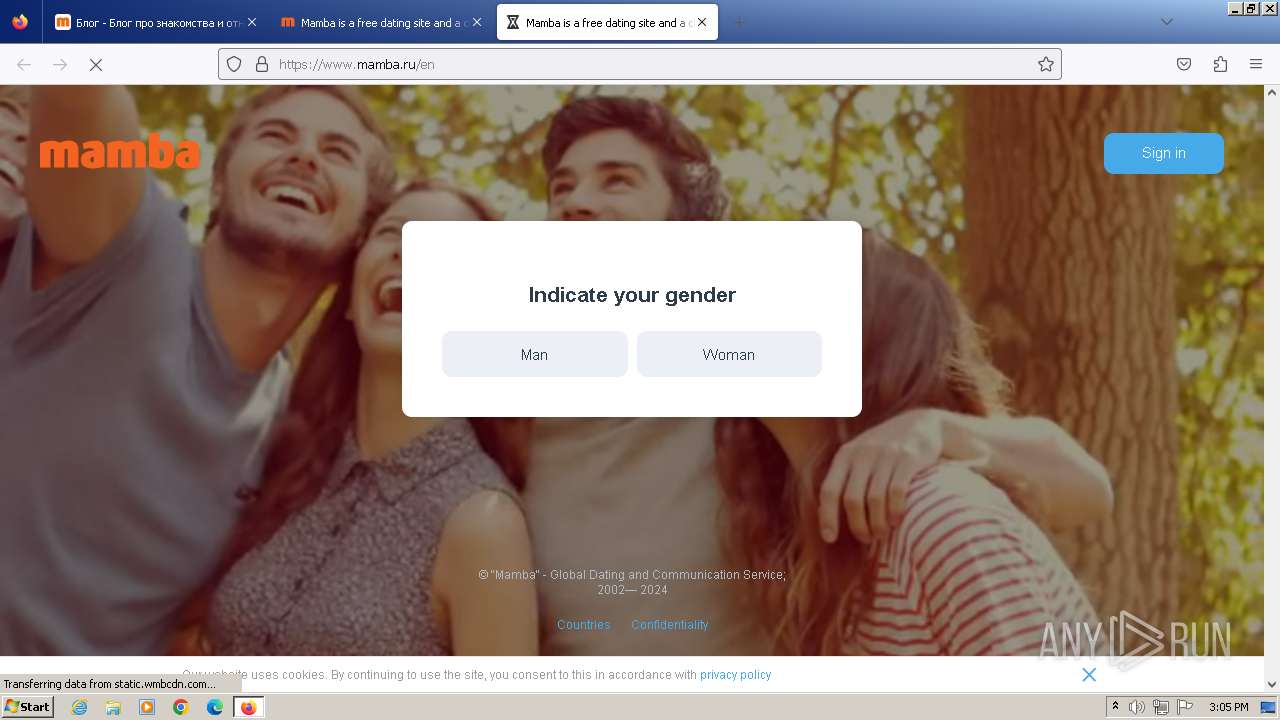Select the Firefox taskbar button
Screen dimensions: 1280x720
[x=248, y=707]
